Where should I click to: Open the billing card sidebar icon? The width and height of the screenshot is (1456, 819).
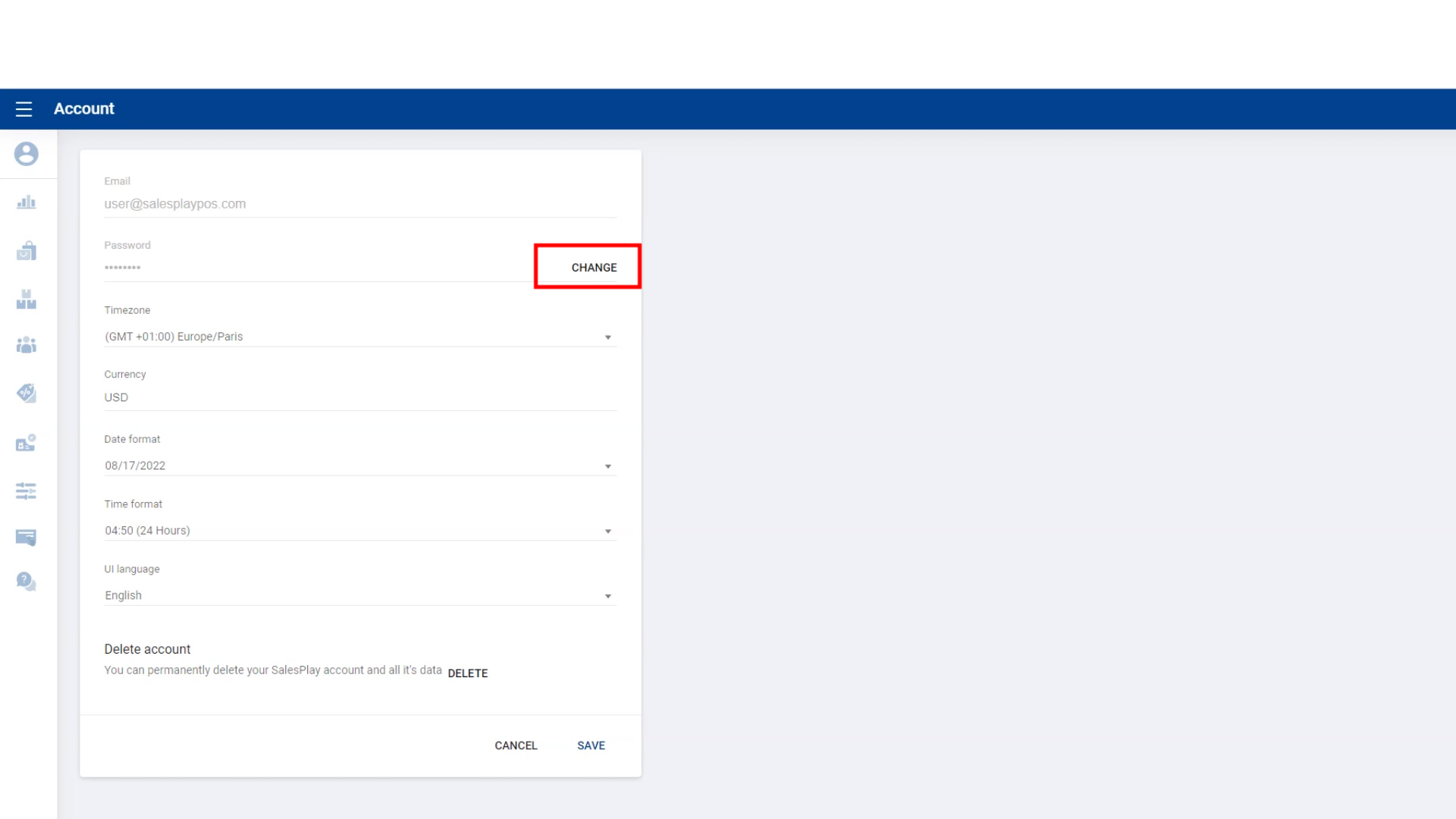click(x=27, y=538)
